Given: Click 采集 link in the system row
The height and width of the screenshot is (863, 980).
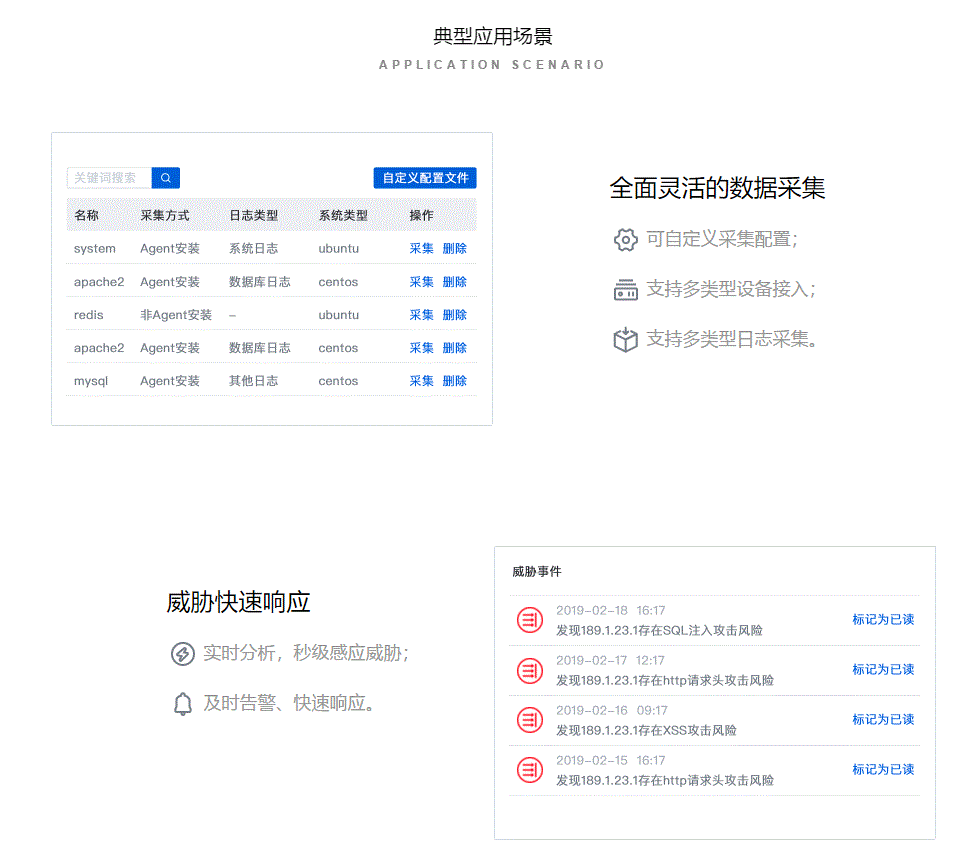Looking at the screenshot, I should point(421,249).
